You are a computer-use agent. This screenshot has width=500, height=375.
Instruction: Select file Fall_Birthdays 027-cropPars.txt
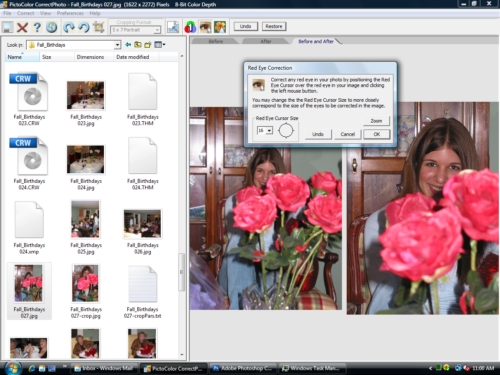click(142, 291)
